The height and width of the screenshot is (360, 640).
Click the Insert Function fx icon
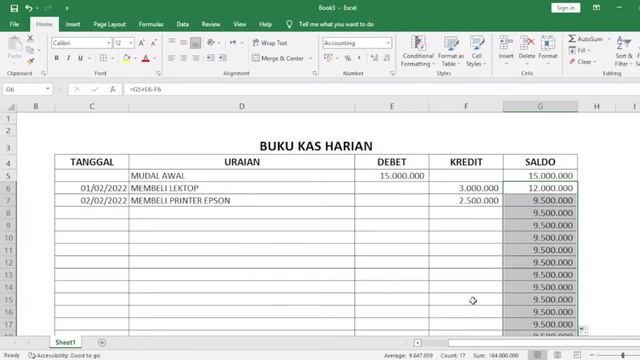[113, 89]
